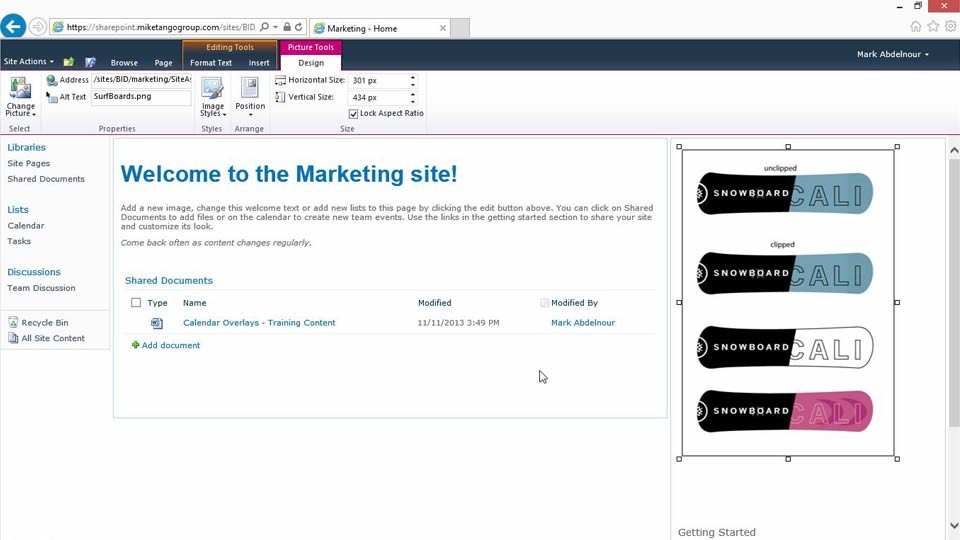This screenshot has width=960, height=540.
Task: Click the Horizontal Size value field
Action: point(378,81)
